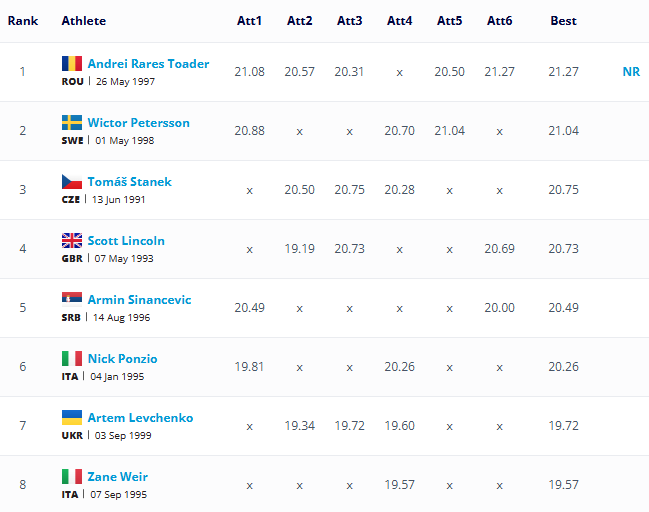Click the British flag beside Scott Lincoln
649x512 pixels.
(71, 241)
